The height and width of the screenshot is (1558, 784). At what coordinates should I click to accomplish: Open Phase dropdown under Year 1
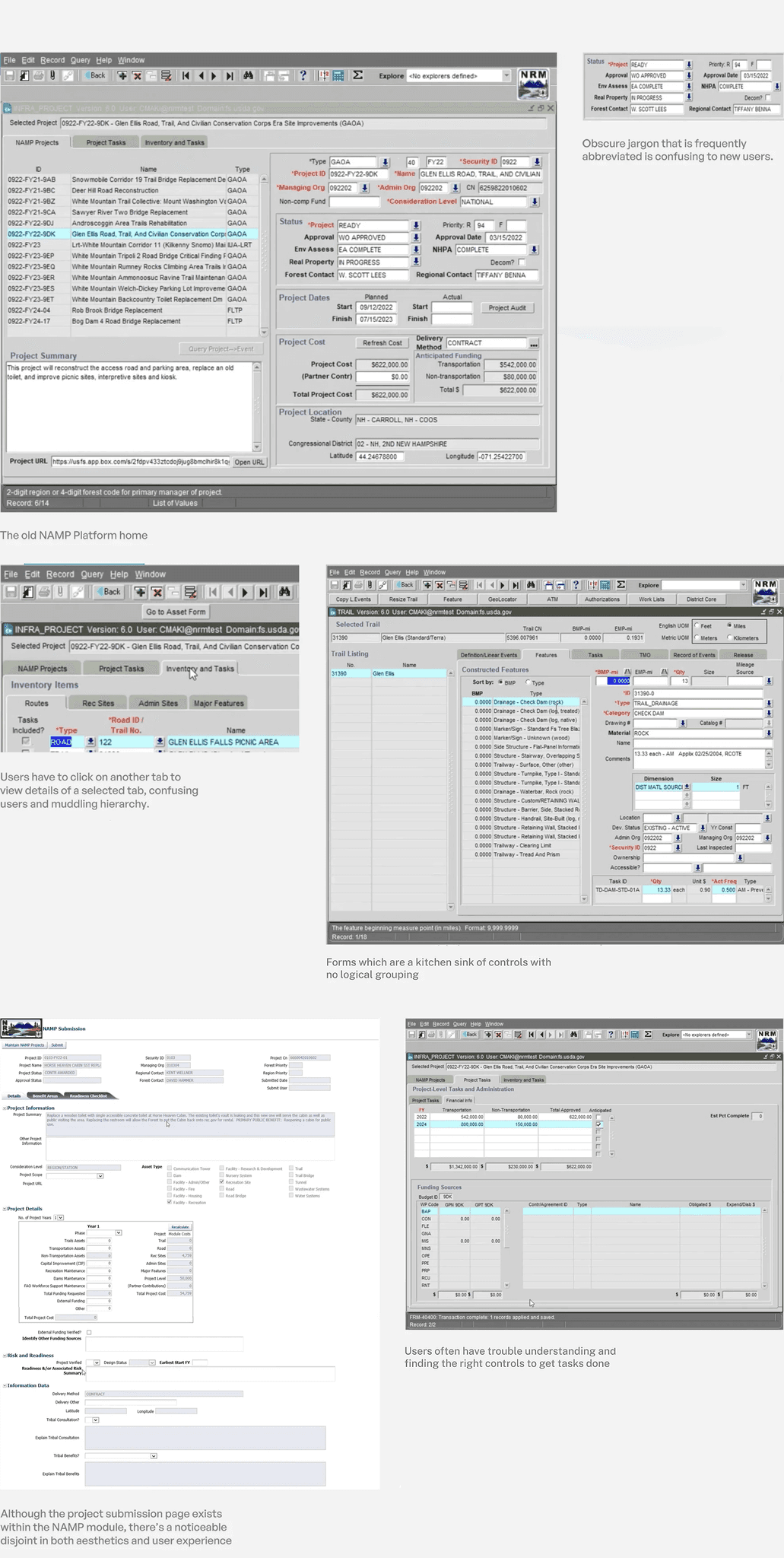[x=119, y=1233]
